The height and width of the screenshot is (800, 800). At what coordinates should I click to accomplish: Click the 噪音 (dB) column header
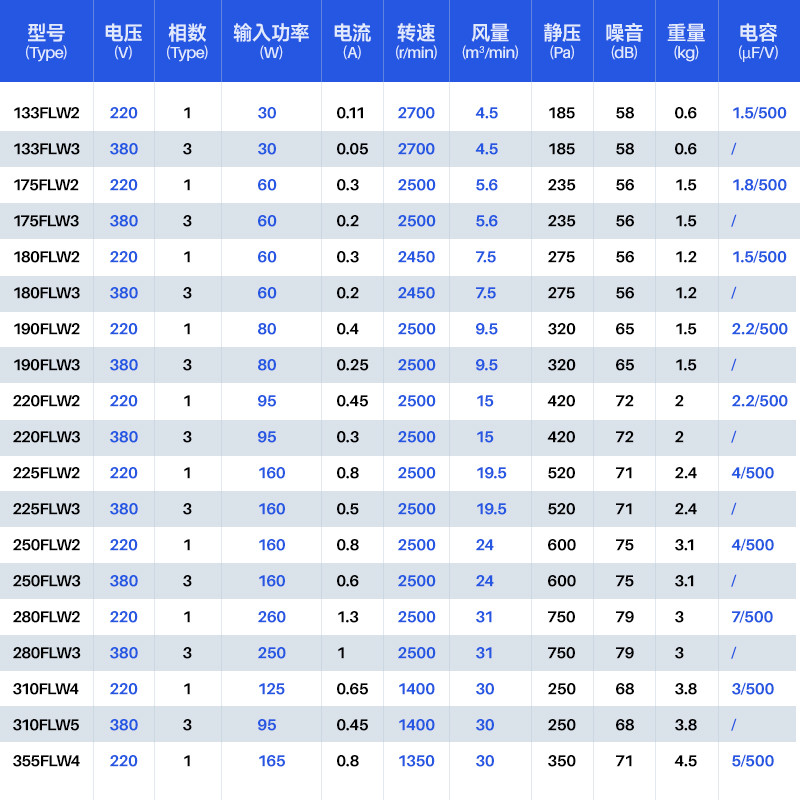624,42
